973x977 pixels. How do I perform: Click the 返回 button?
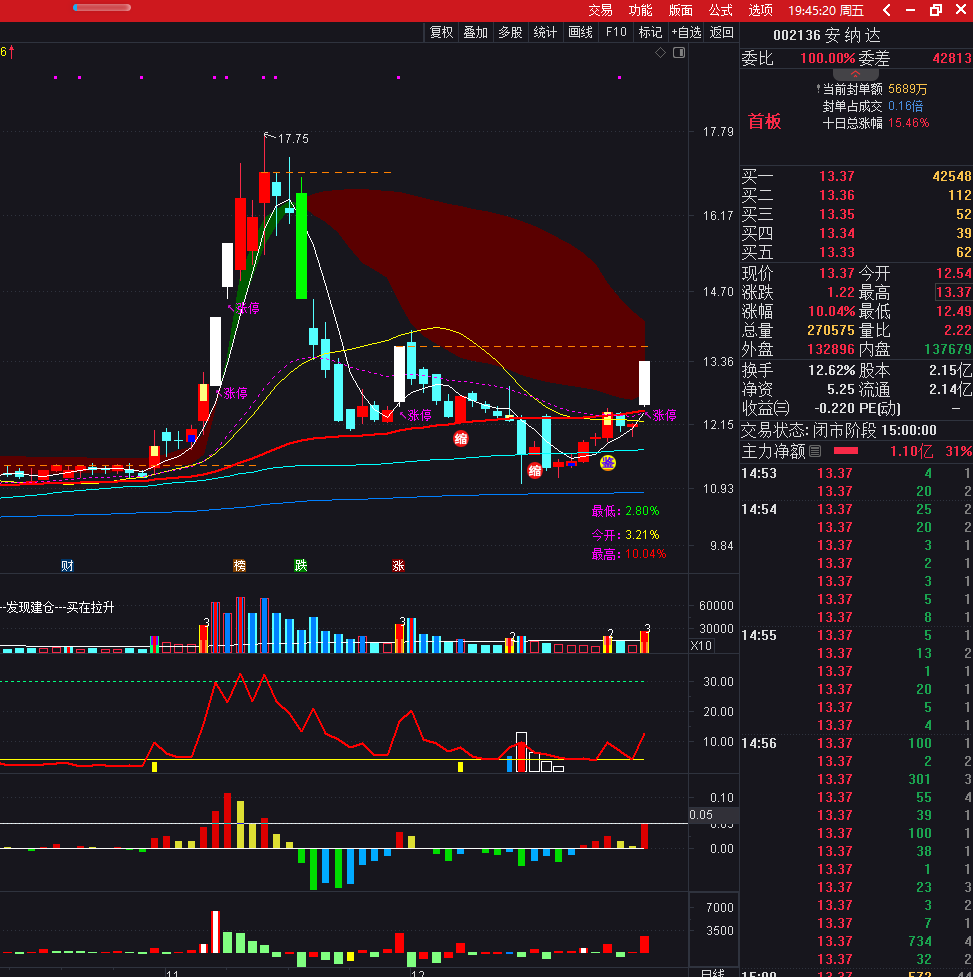[x=721, y=32]
